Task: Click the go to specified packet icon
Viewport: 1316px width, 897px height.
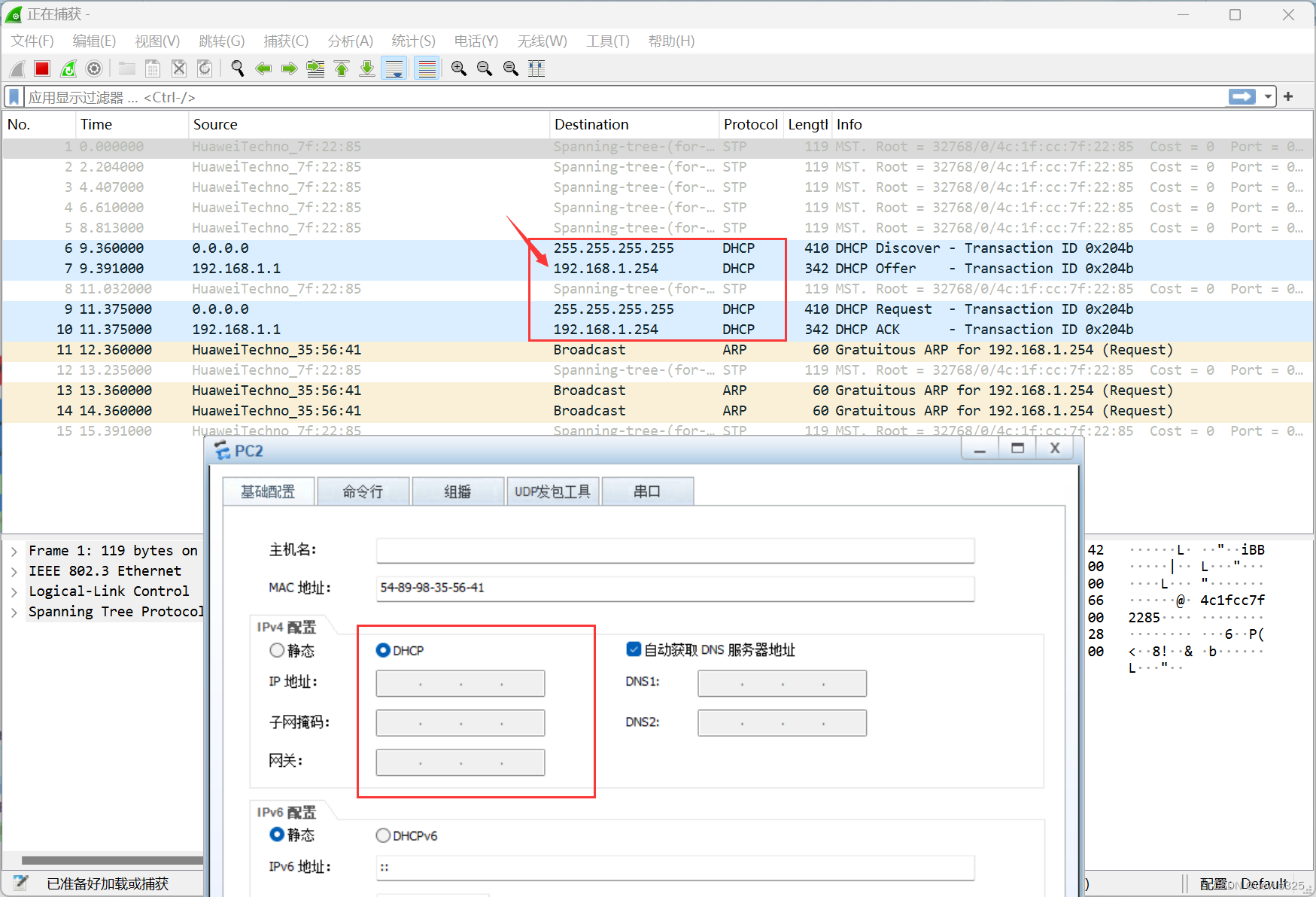Action: (x=316, y=68)
